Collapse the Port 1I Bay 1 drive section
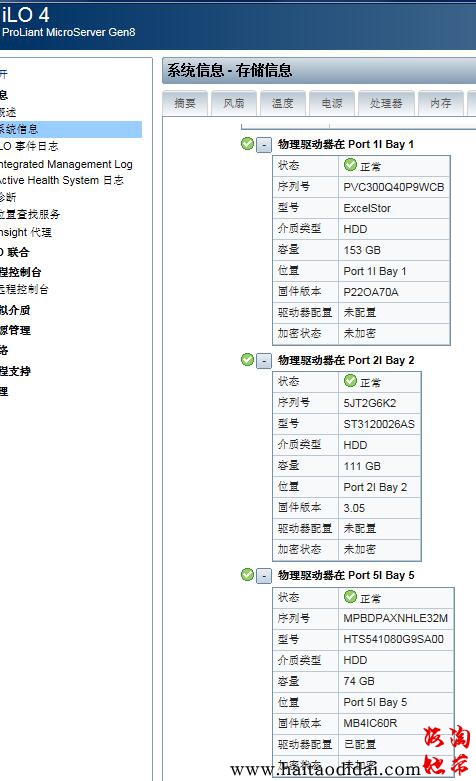 click(264, 145)
